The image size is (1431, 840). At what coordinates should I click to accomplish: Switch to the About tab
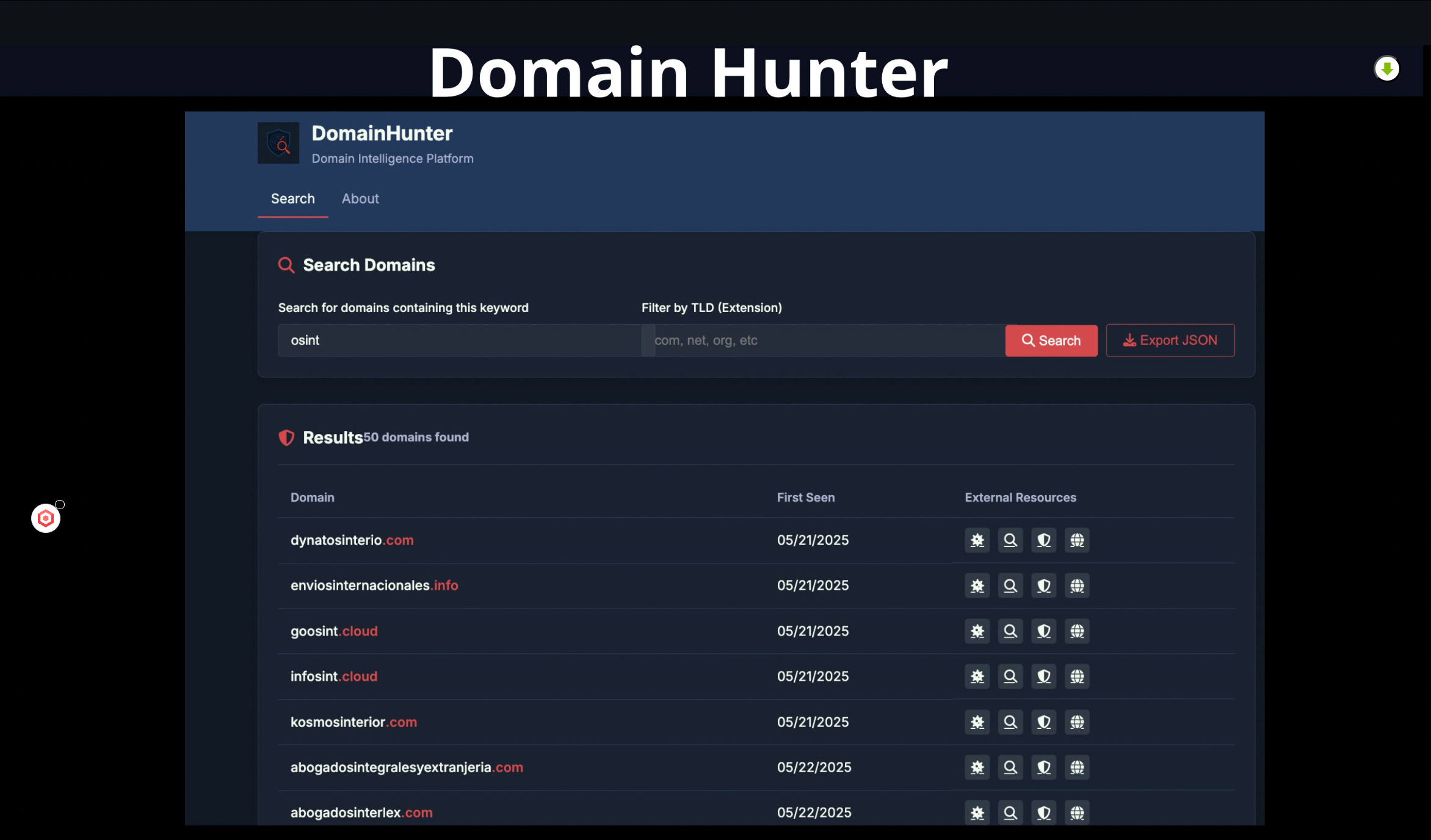click(x=360, y=199)
